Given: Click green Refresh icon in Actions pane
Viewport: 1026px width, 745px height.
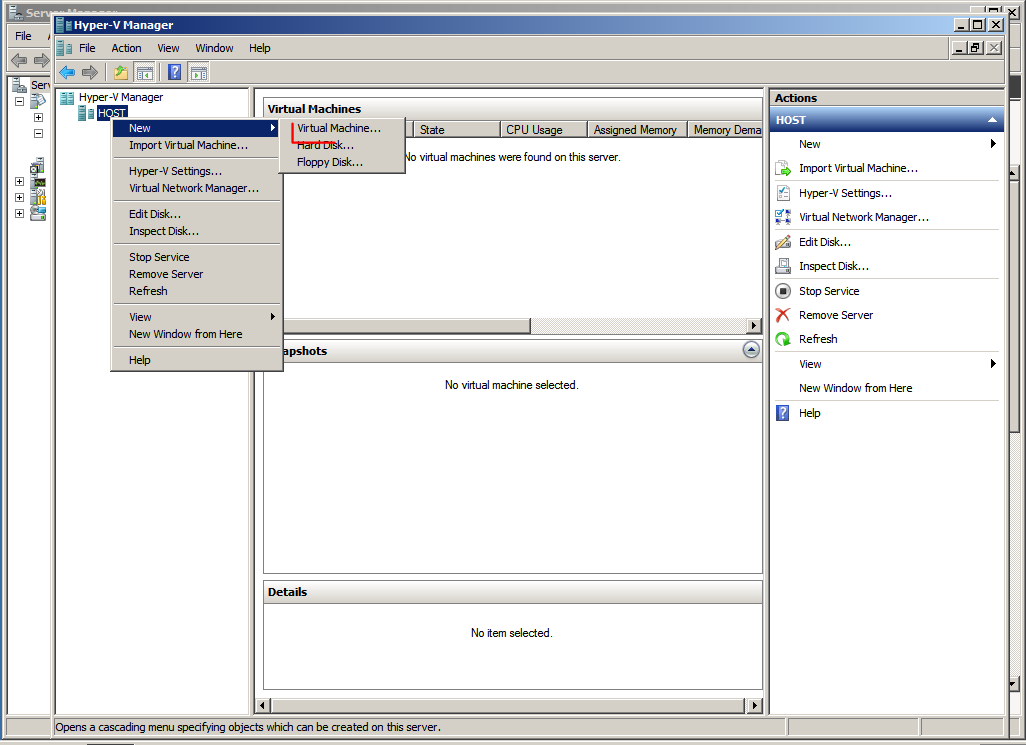Looking at the screenshot, I should click(x=783, y=339).
